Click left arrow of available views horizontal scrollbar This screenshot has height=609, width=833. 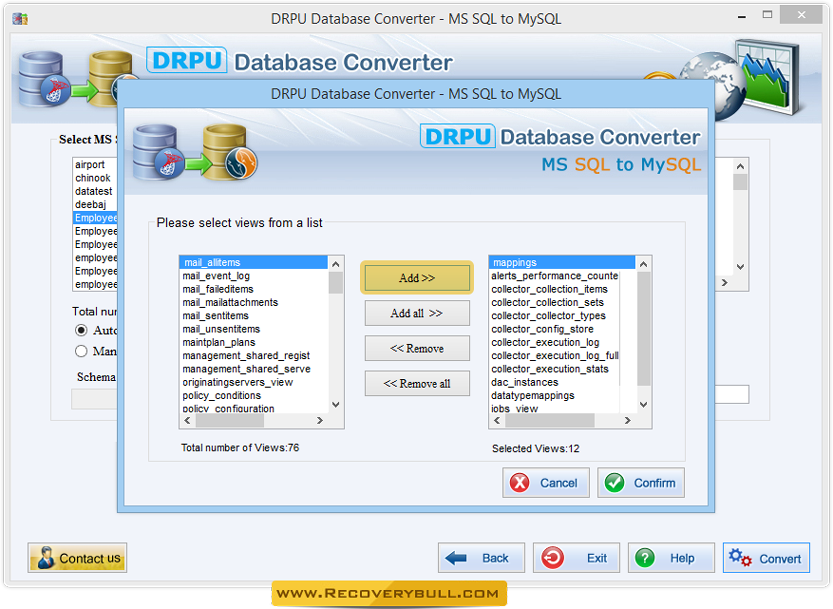[x=187, y=420]
